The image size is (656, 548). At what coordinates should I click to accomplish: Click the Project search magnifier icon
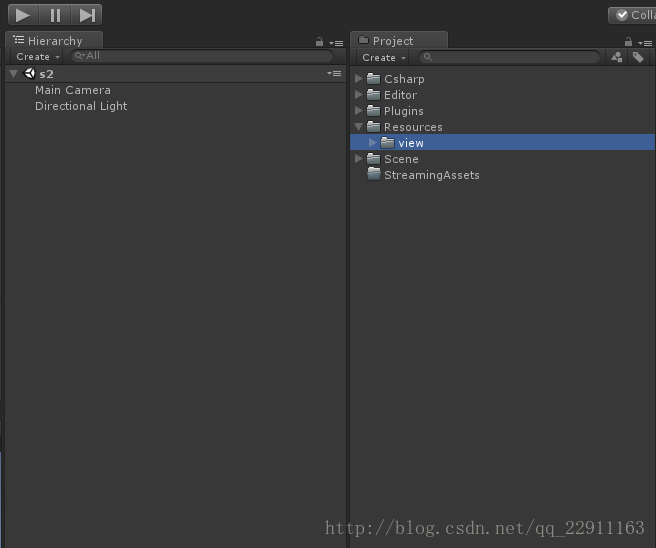(x=427, y=57)
